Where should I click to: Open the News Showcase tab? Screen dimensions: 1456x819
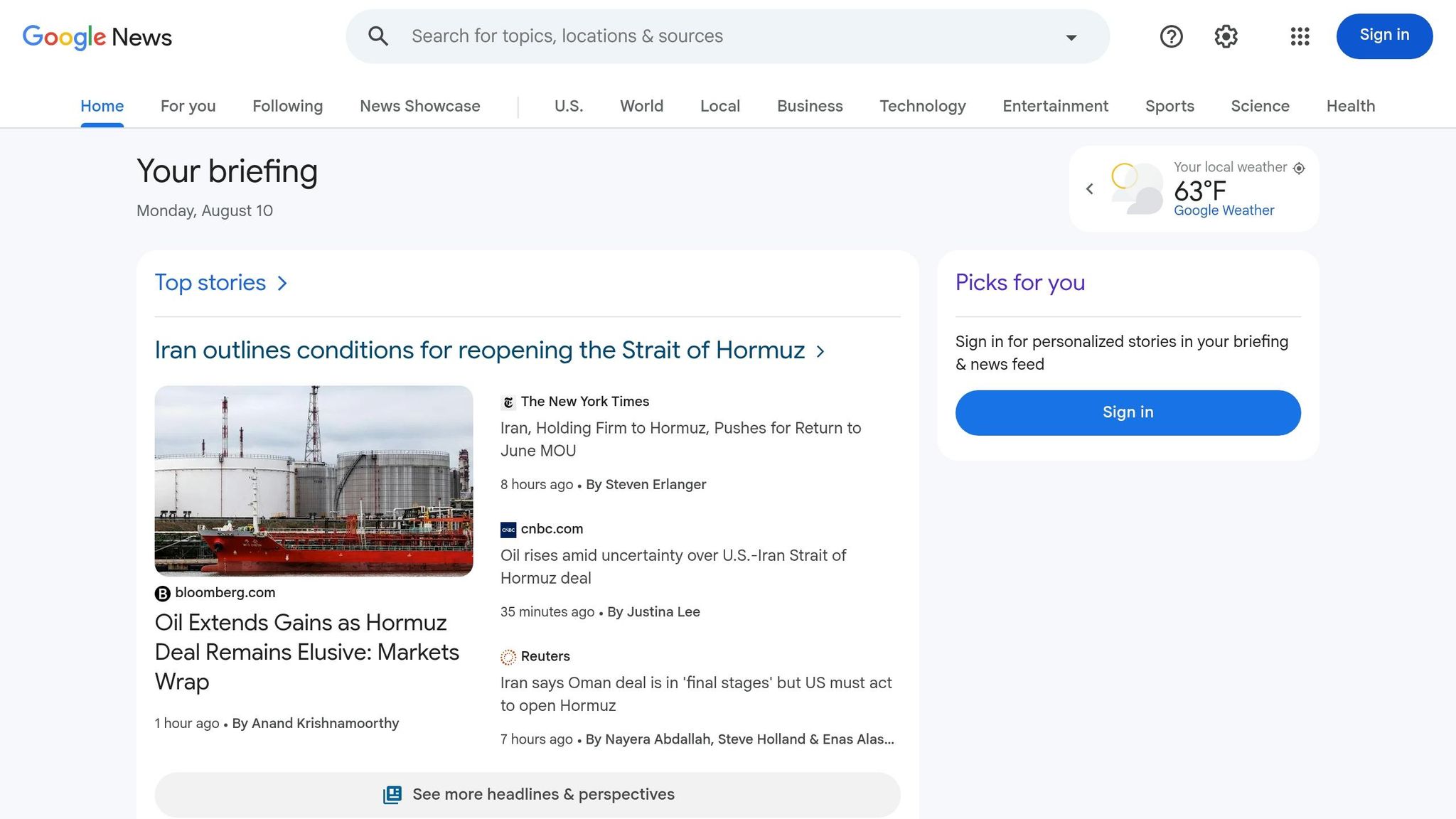pos(419,106)
